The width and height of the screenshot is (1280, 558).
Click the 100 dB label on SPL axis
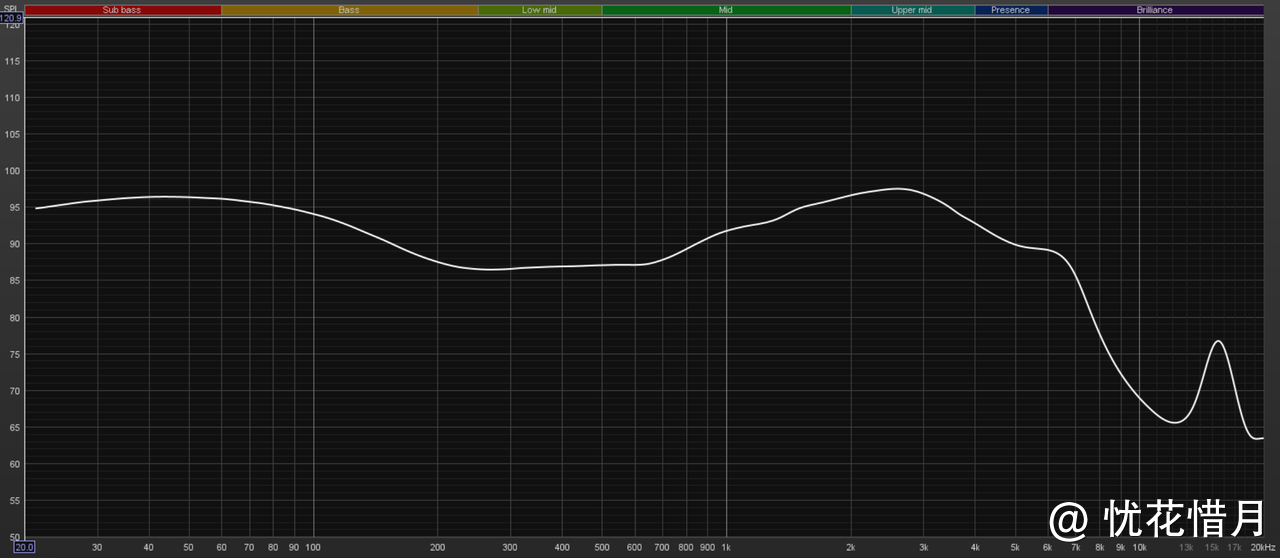13,171
